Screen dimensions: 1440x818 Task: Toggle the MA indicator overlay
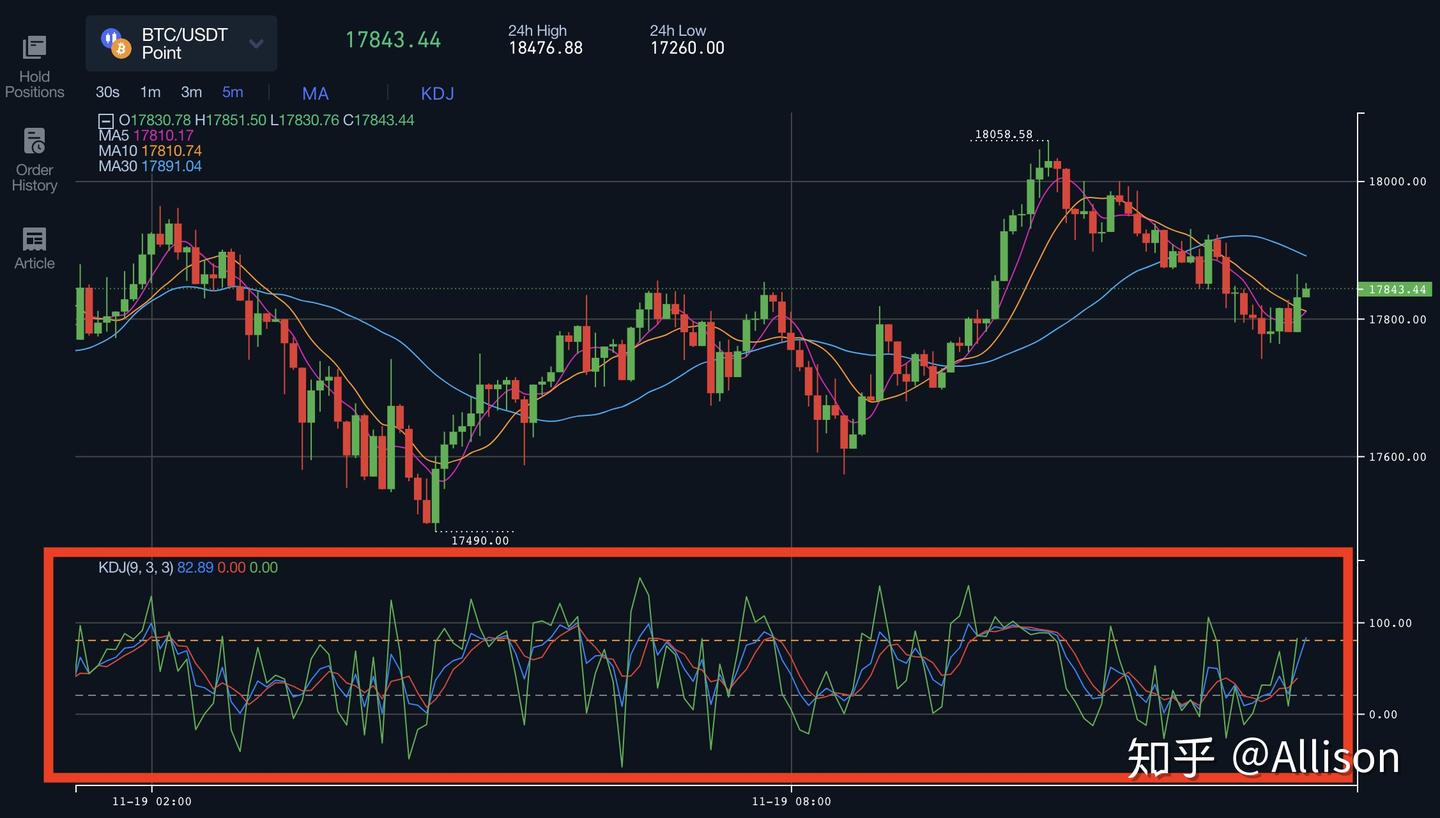point(314,93)
